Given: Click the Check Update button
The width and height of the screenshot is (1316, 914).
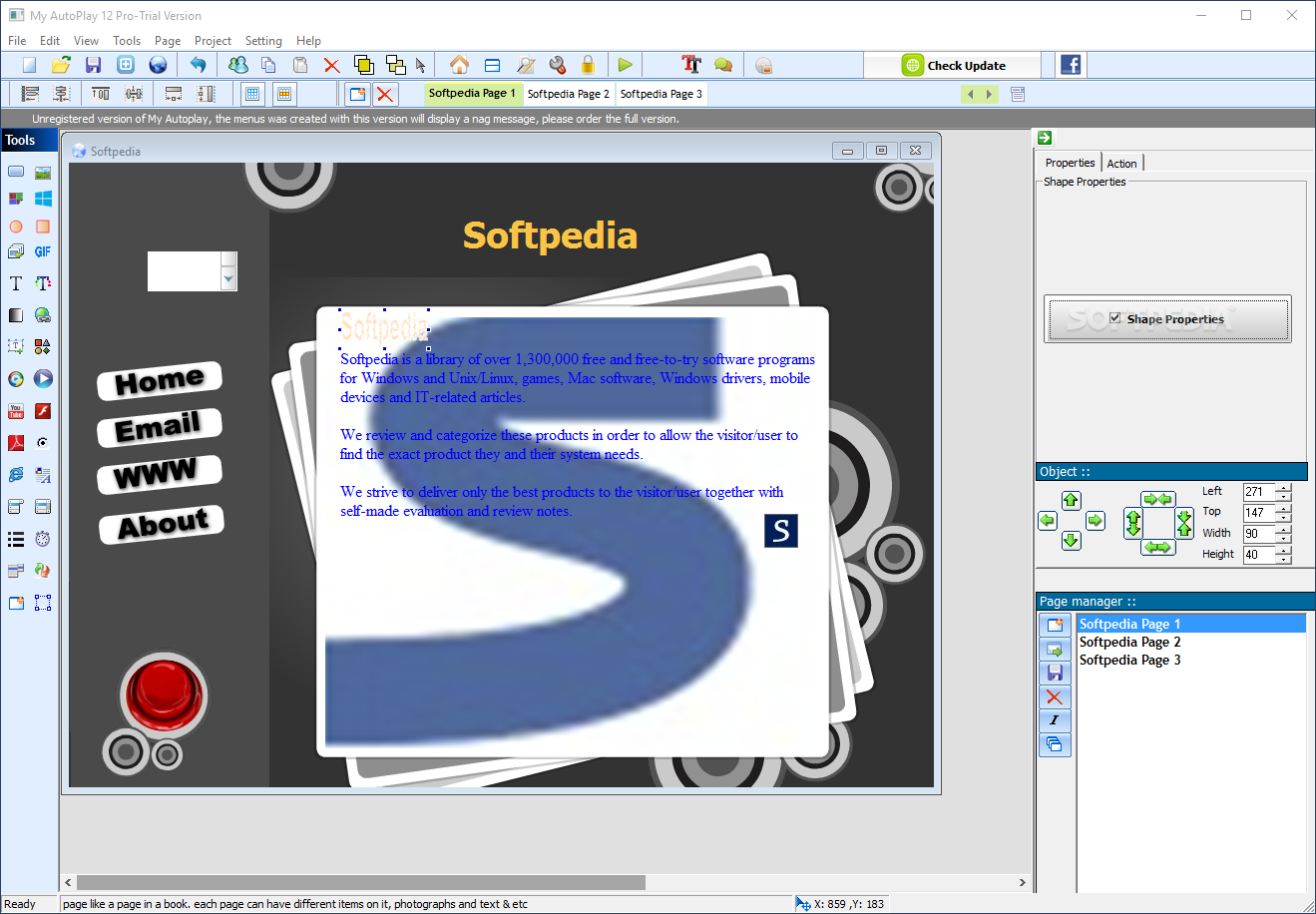Looking at the screenshot, I should [x=953, y=65].
